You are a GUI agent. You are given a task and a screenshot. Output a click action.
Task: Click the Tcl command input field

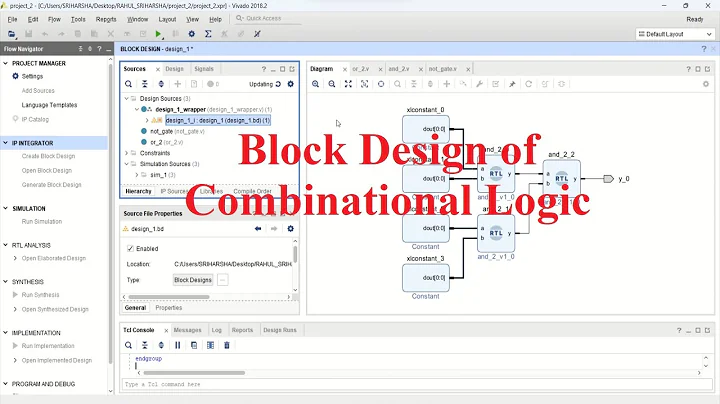click(x=417, y=384)
